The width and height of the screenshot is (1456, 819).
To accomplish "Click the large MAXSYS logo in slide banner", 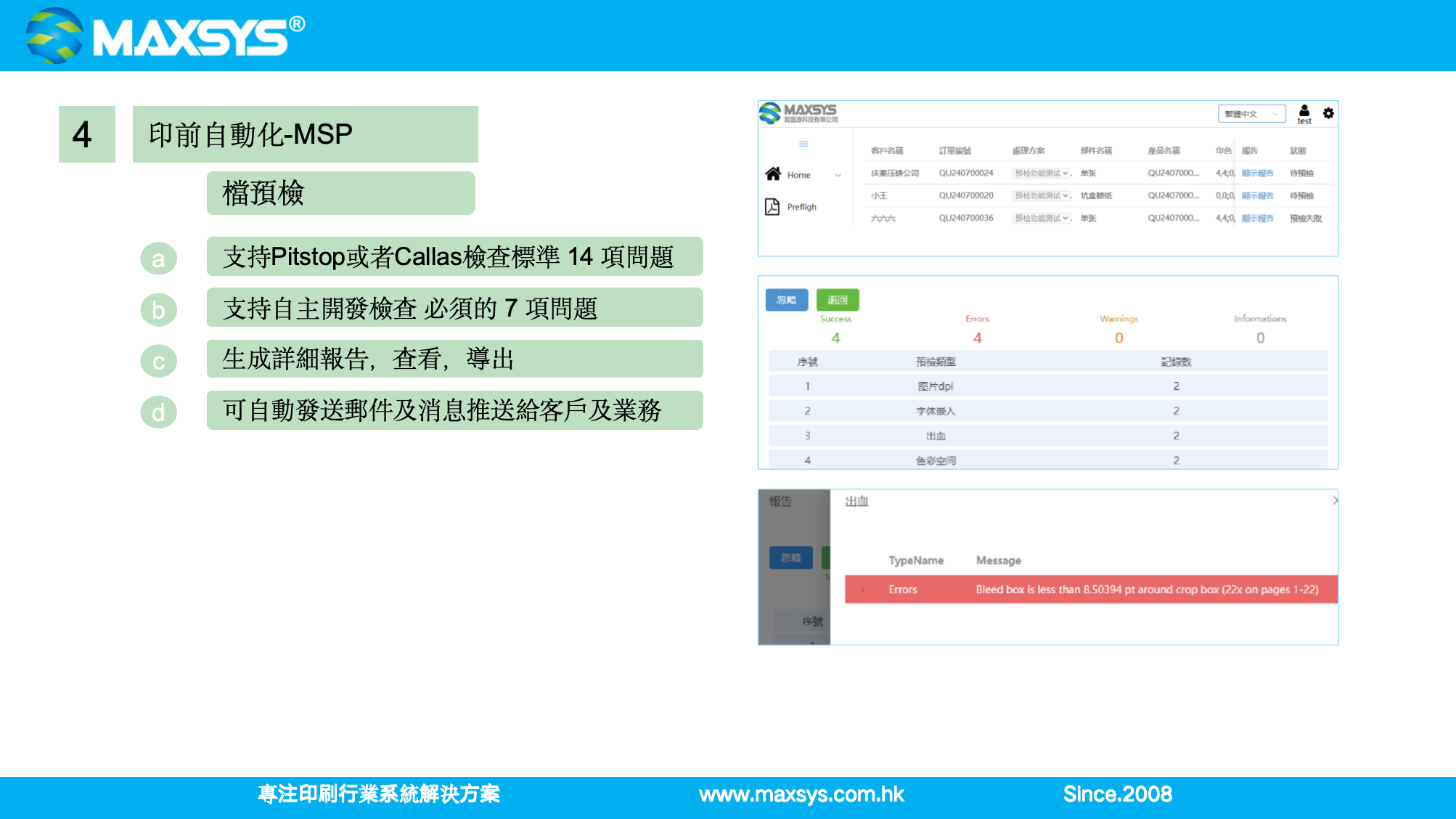I will (x=165, y=36).
